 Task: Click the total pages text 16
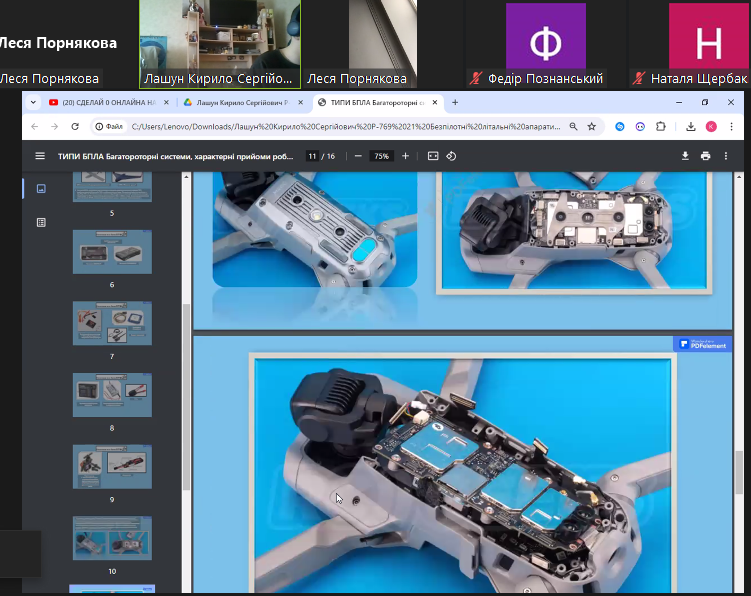(330, 156)
